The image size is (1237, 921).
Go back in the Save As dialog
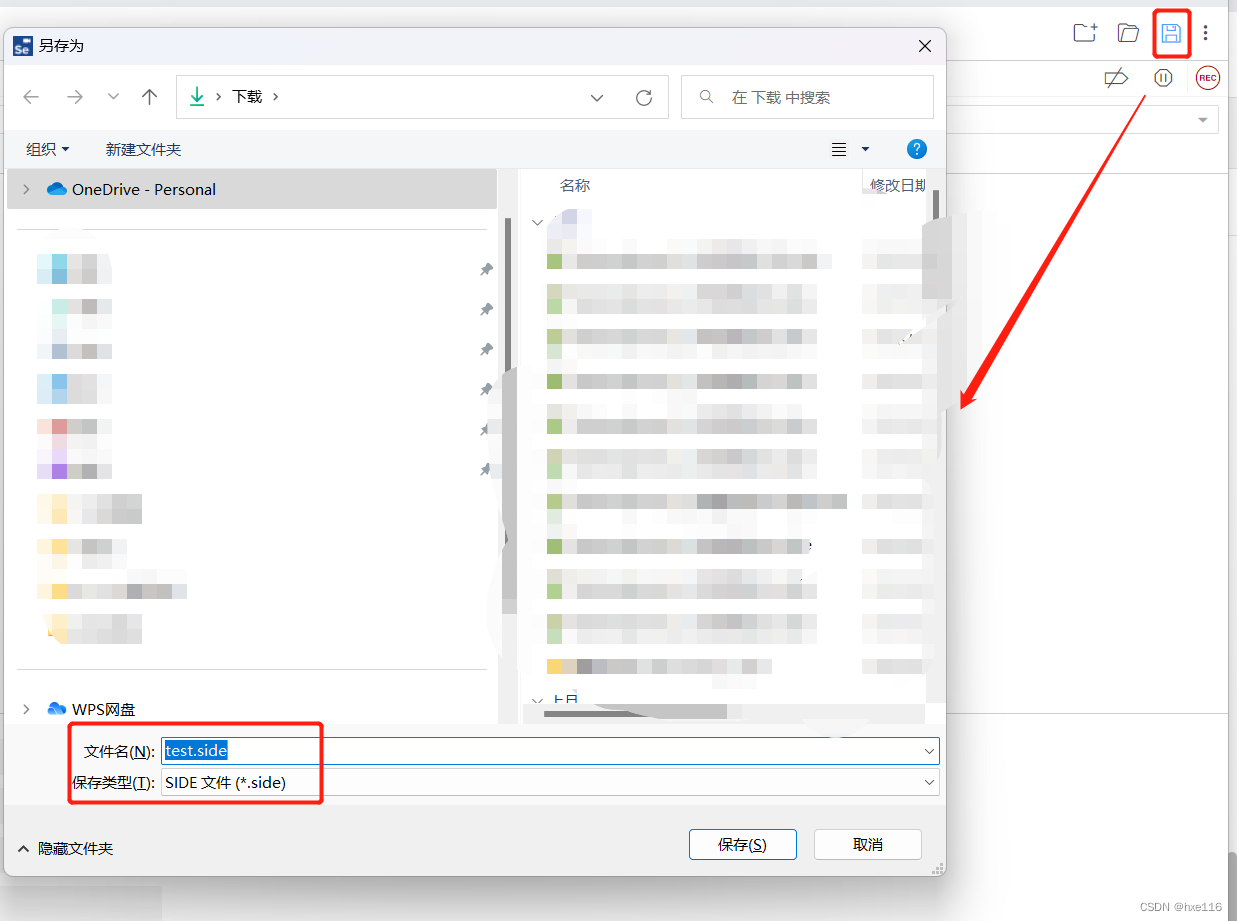[31, 97]
